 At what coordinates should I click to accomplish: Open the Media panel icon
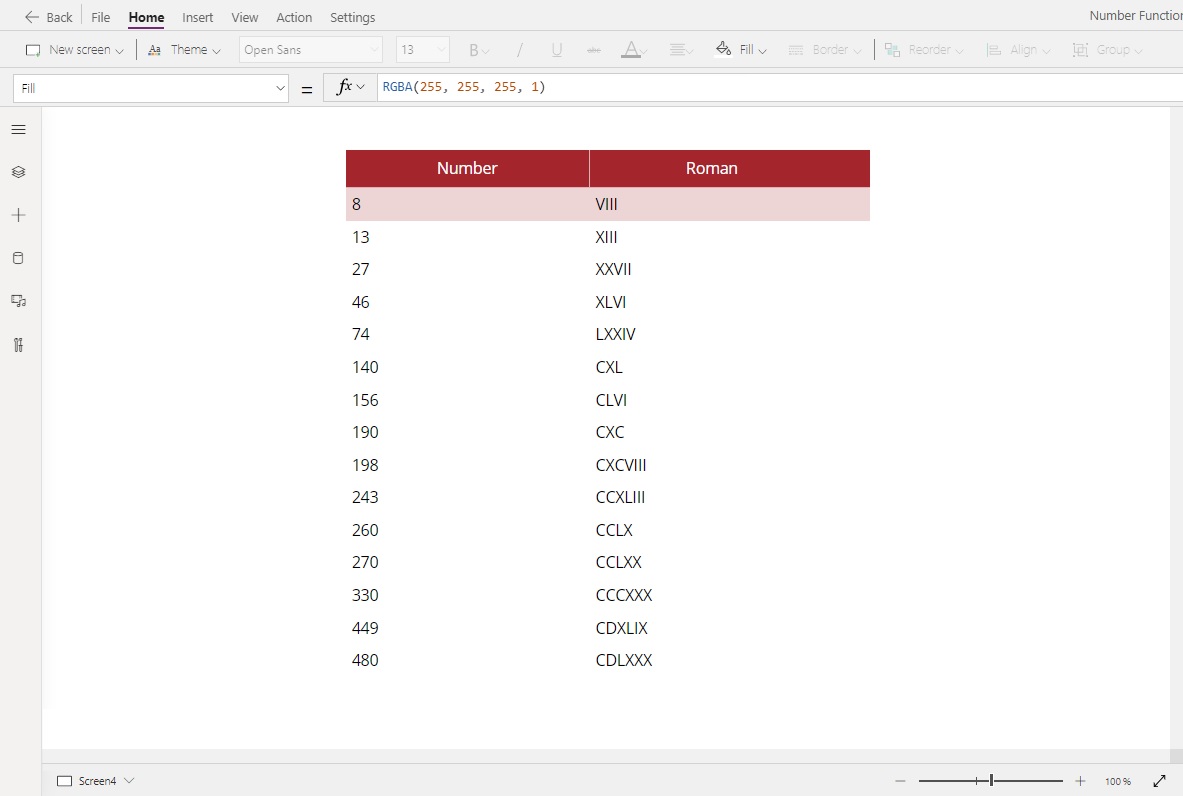click(19, 301)
